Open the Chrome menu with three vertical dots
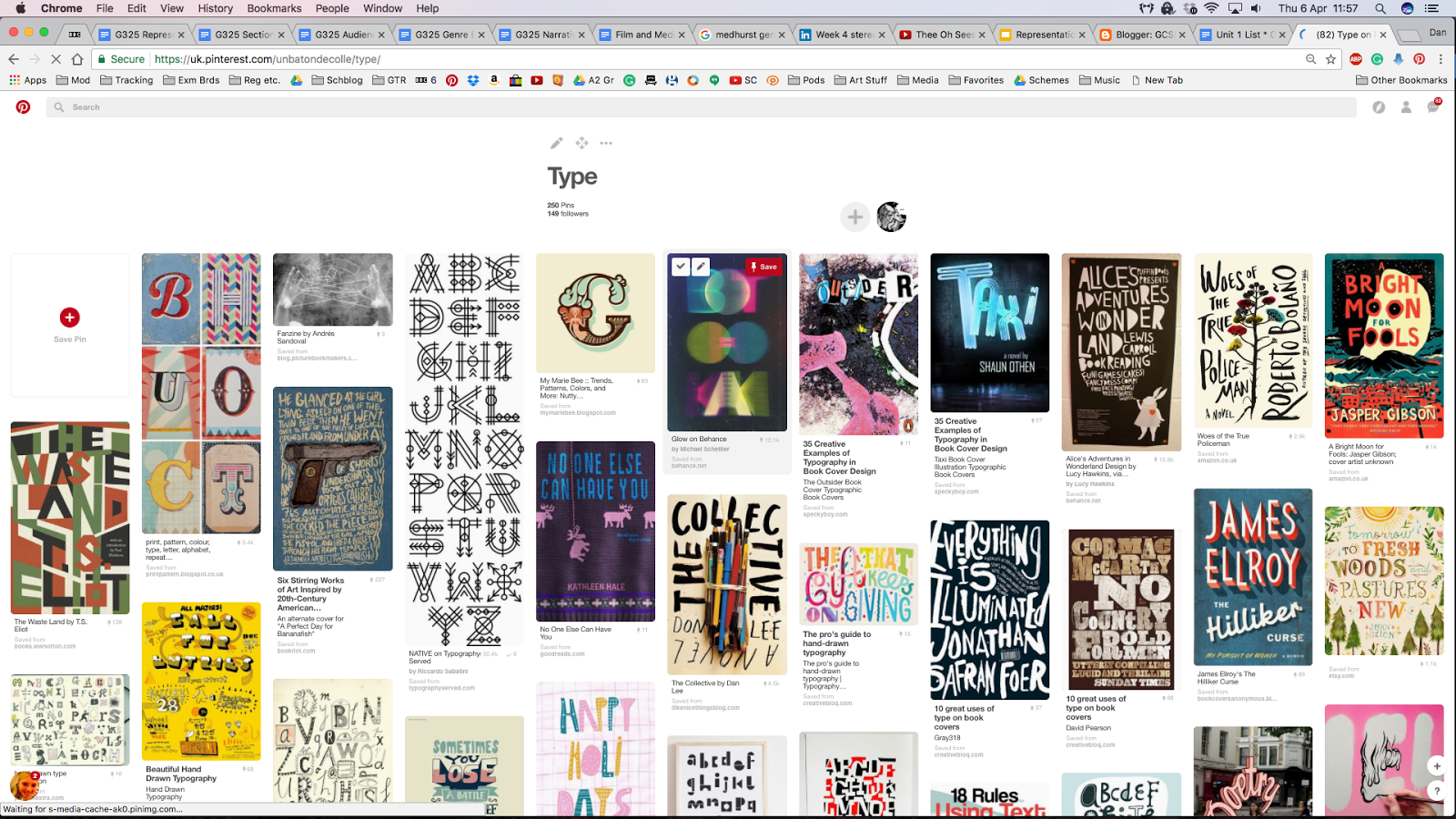 1441,58
